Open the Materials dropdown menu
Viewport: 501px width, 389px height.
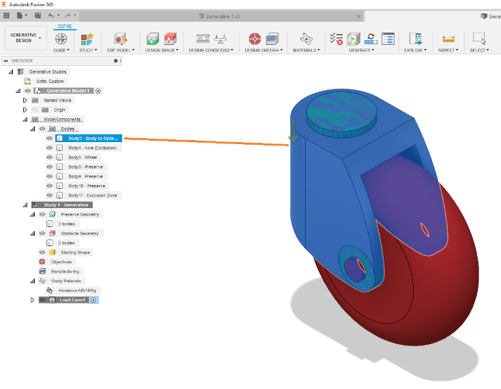click(x=306, y=50)
